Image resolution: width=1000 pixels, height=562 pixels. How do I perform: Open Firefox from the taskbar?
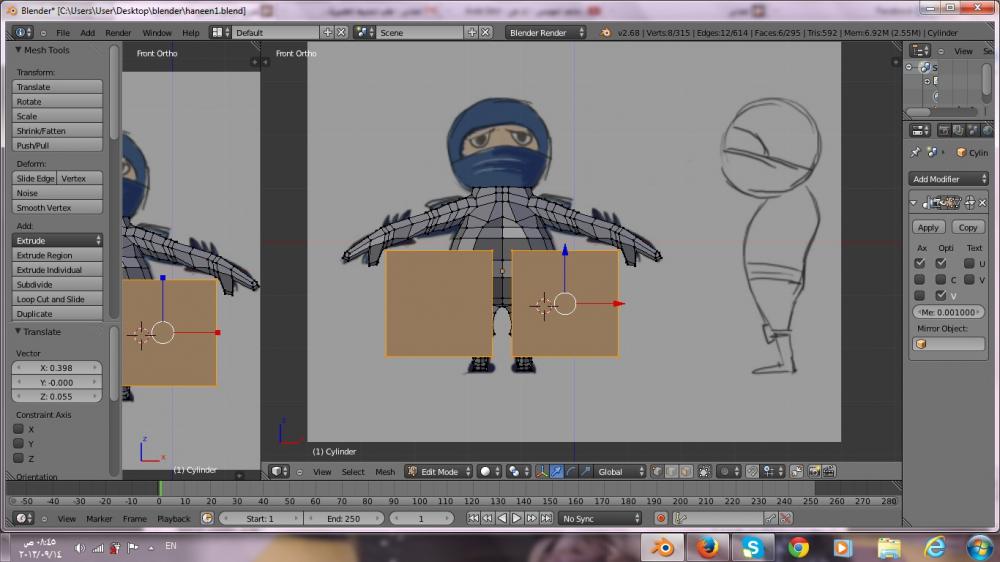(707, 547)
